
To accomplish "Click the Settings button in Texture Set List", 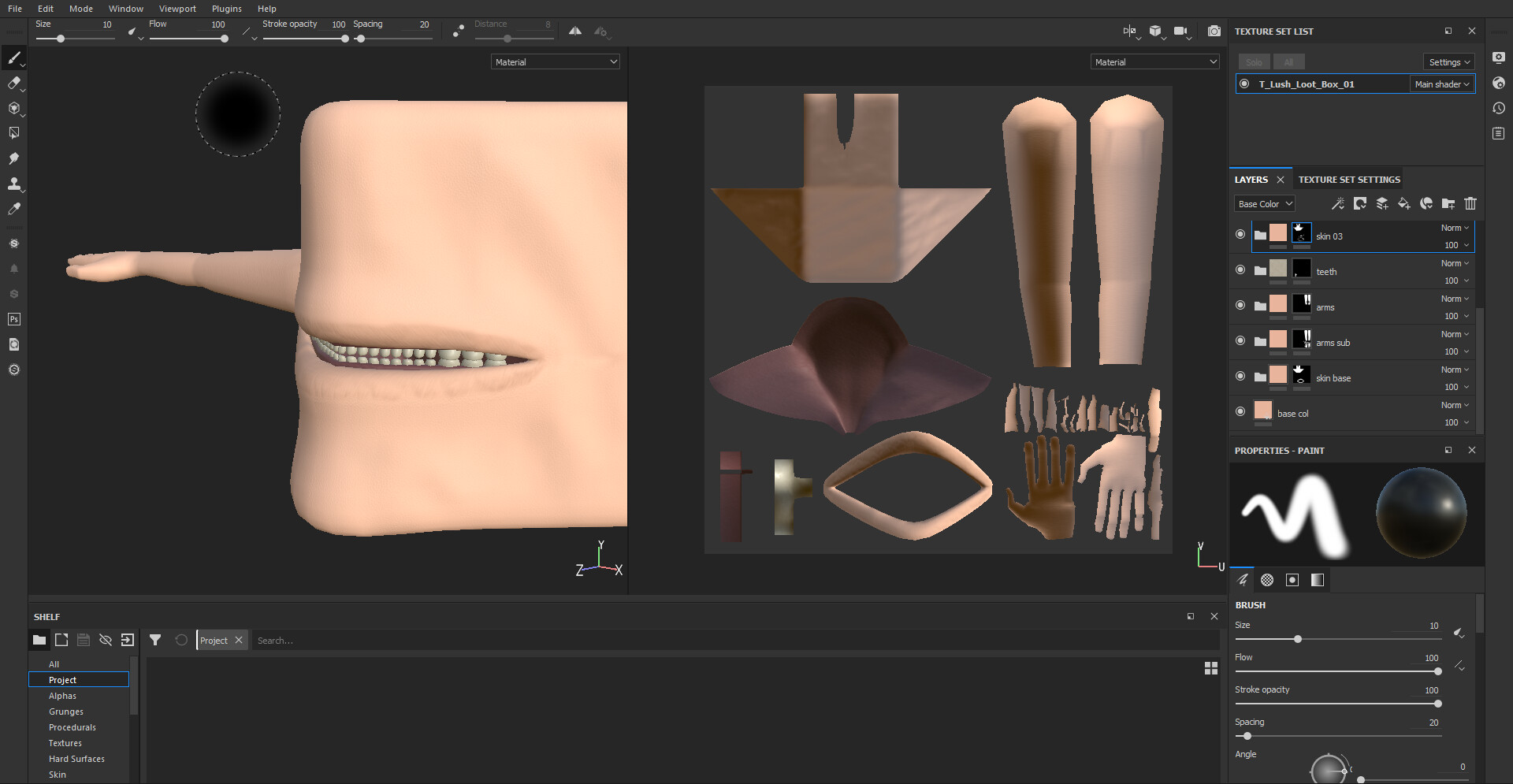I will pyautogui.click(x=1448, y=61).
